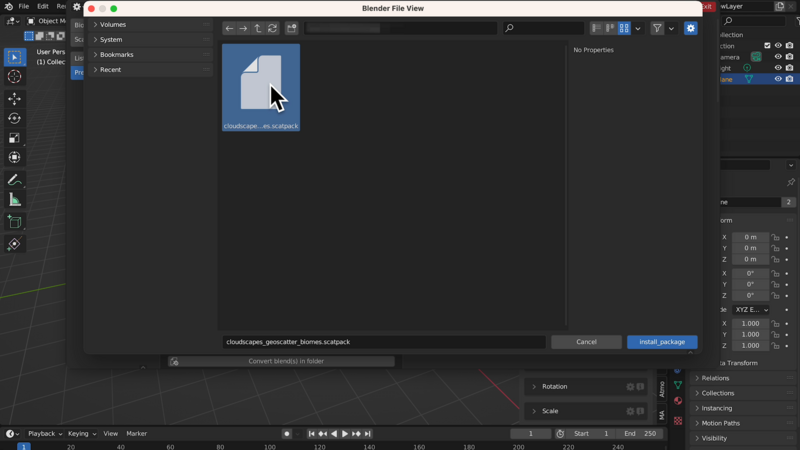This screenshot has height=450, width=800.
Task: Open the timeline View menu
Action: (x=111, y=434)
